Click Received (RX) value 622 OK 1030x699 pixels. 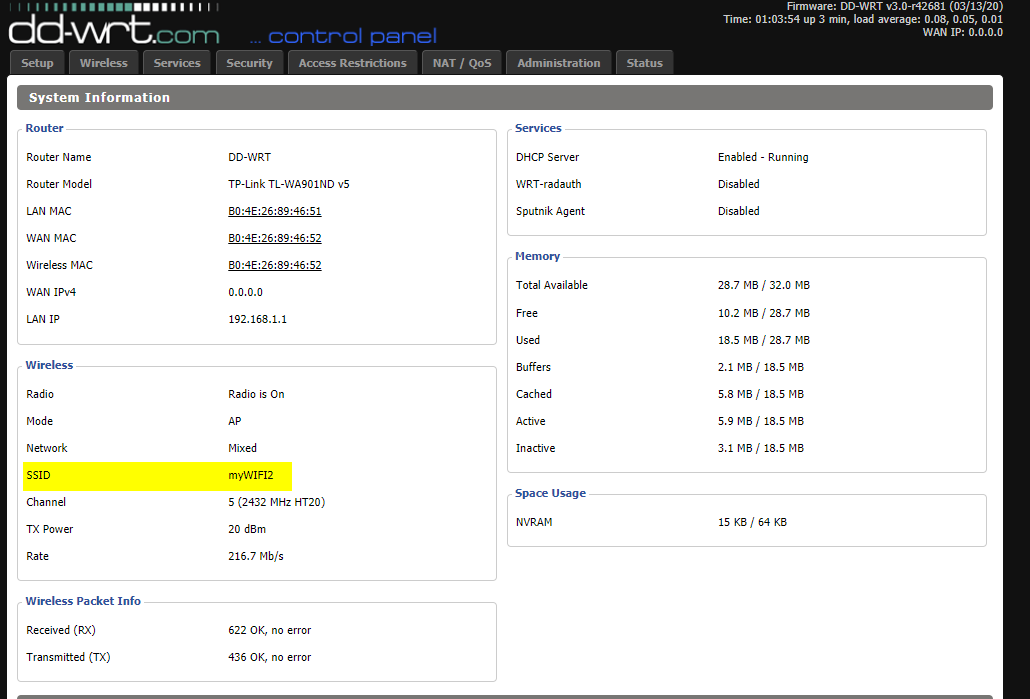click(269, 629)
